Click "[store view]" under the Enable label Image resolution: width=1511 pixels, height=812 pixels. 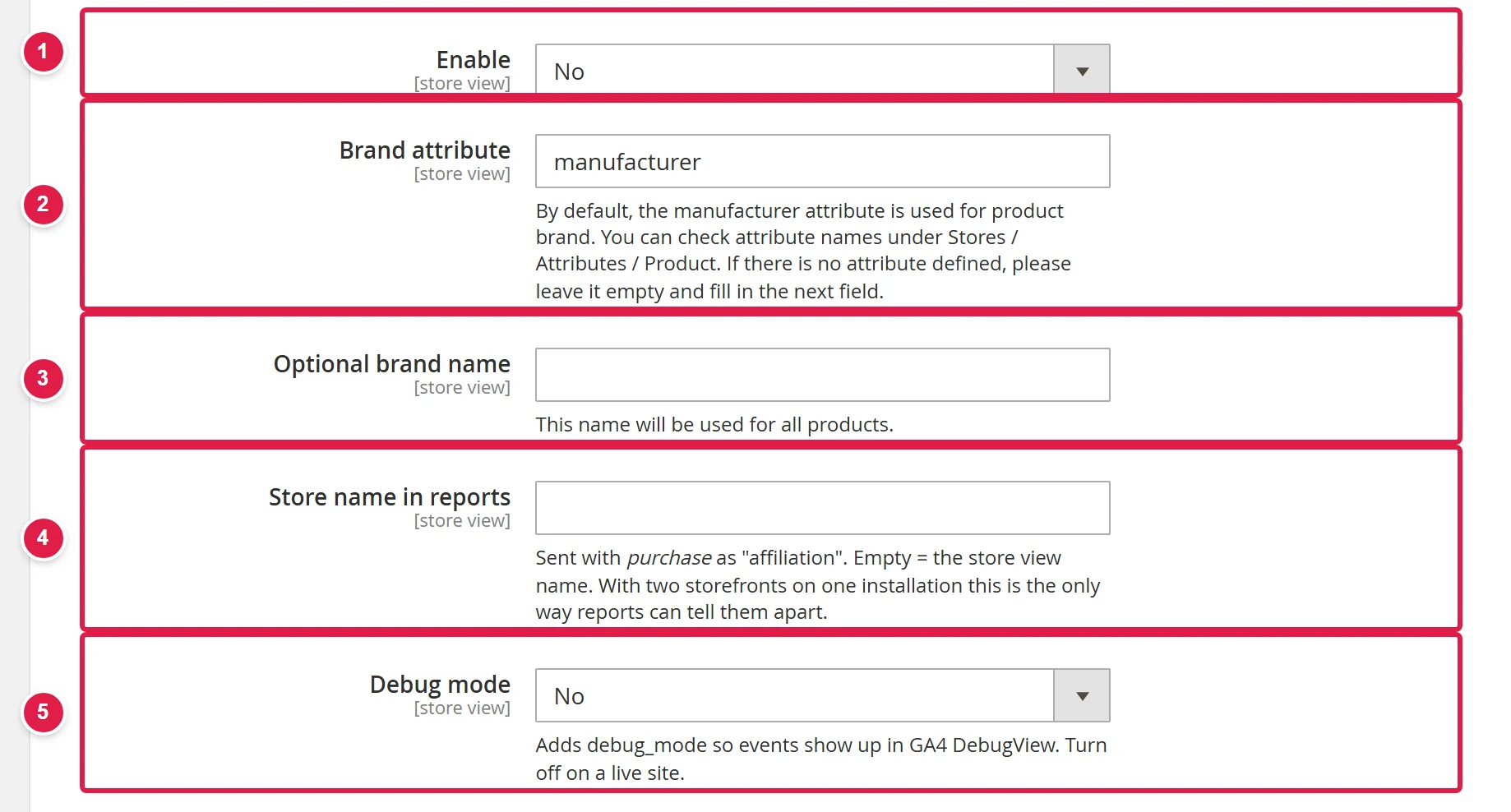(462, 84)
